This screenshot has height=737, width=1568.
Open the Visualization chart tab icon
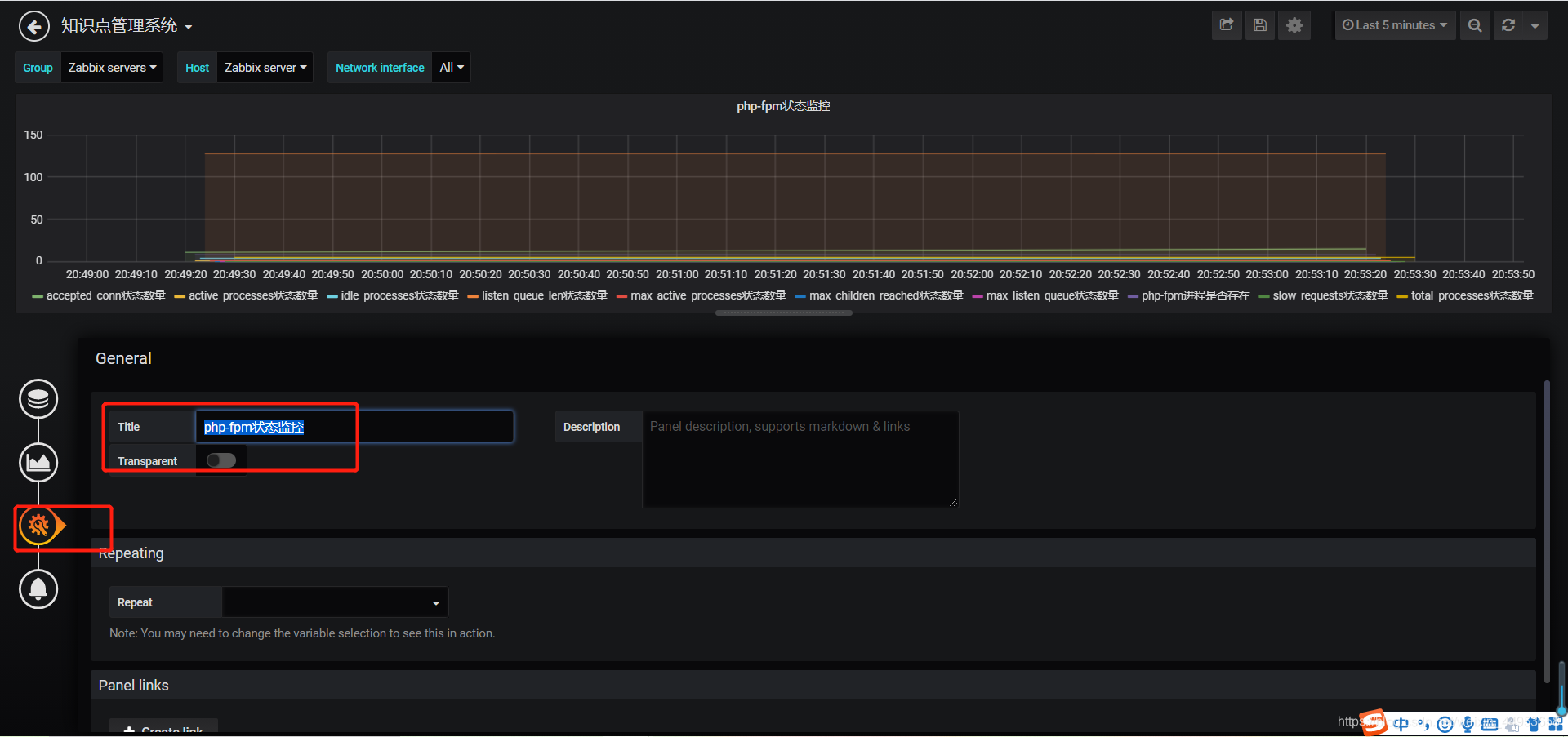[38, 463]
